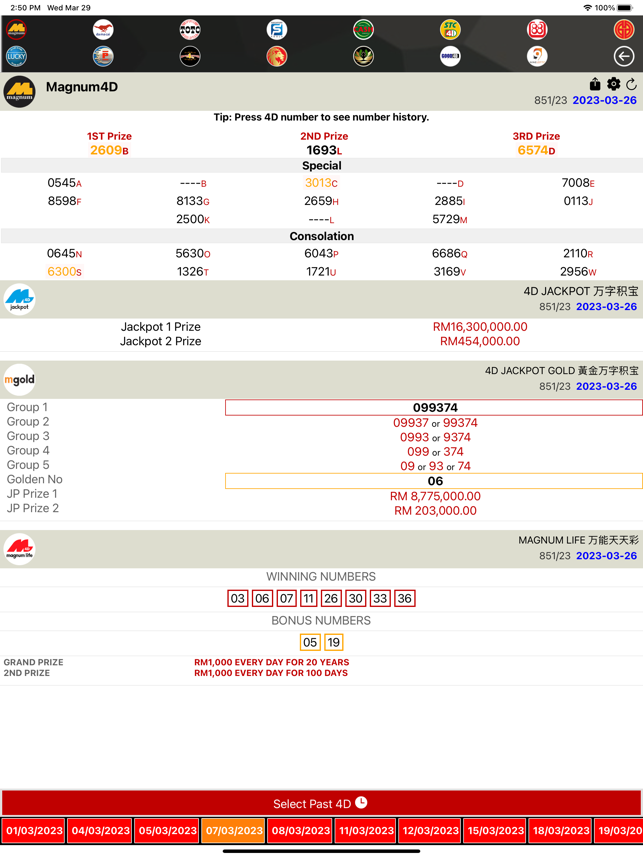Tap highlighted special number 3013
The height and width of the screenshot is (858, 643).
point(321,183)
